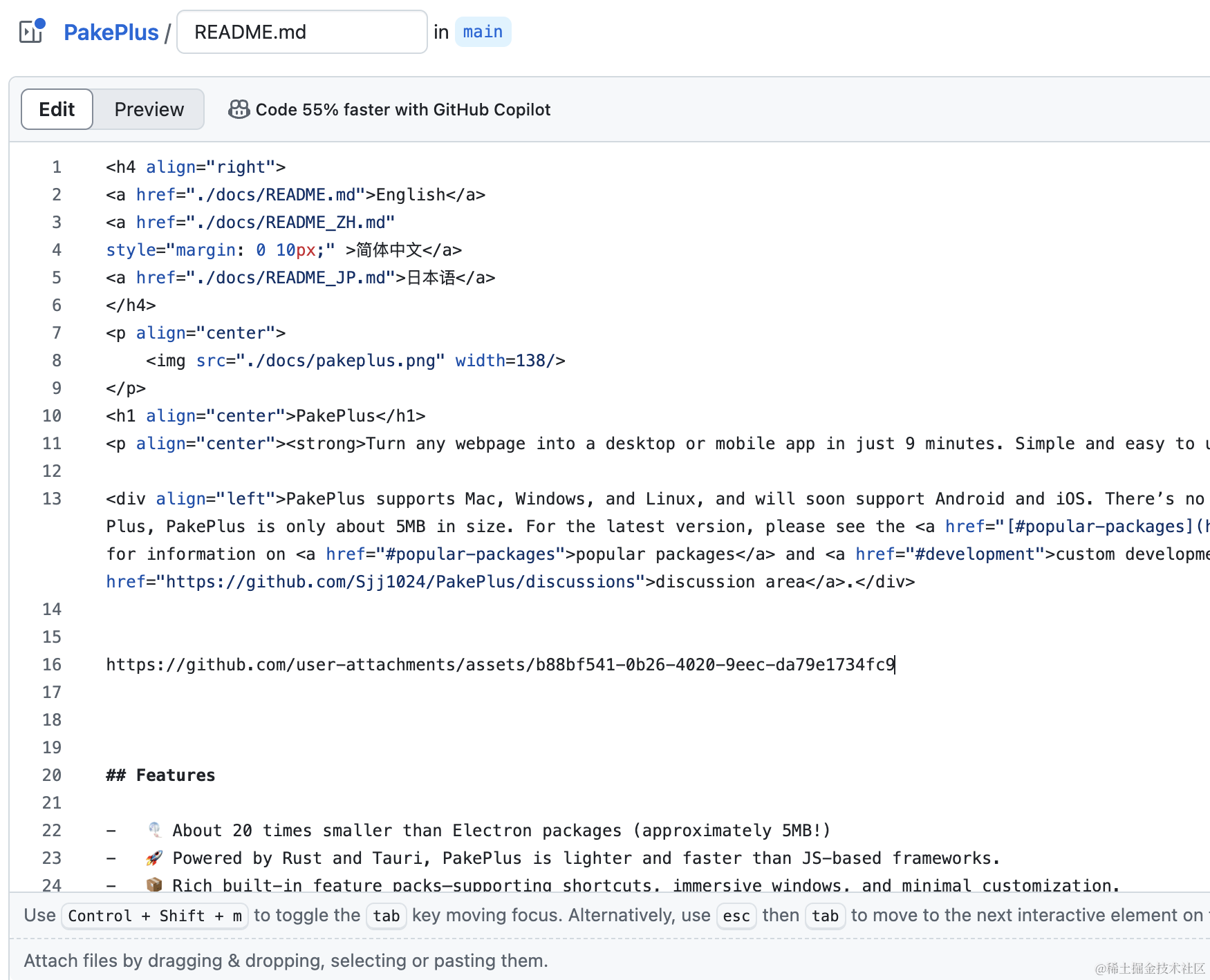Click the closing /p tag on line 9

point(126,388)
